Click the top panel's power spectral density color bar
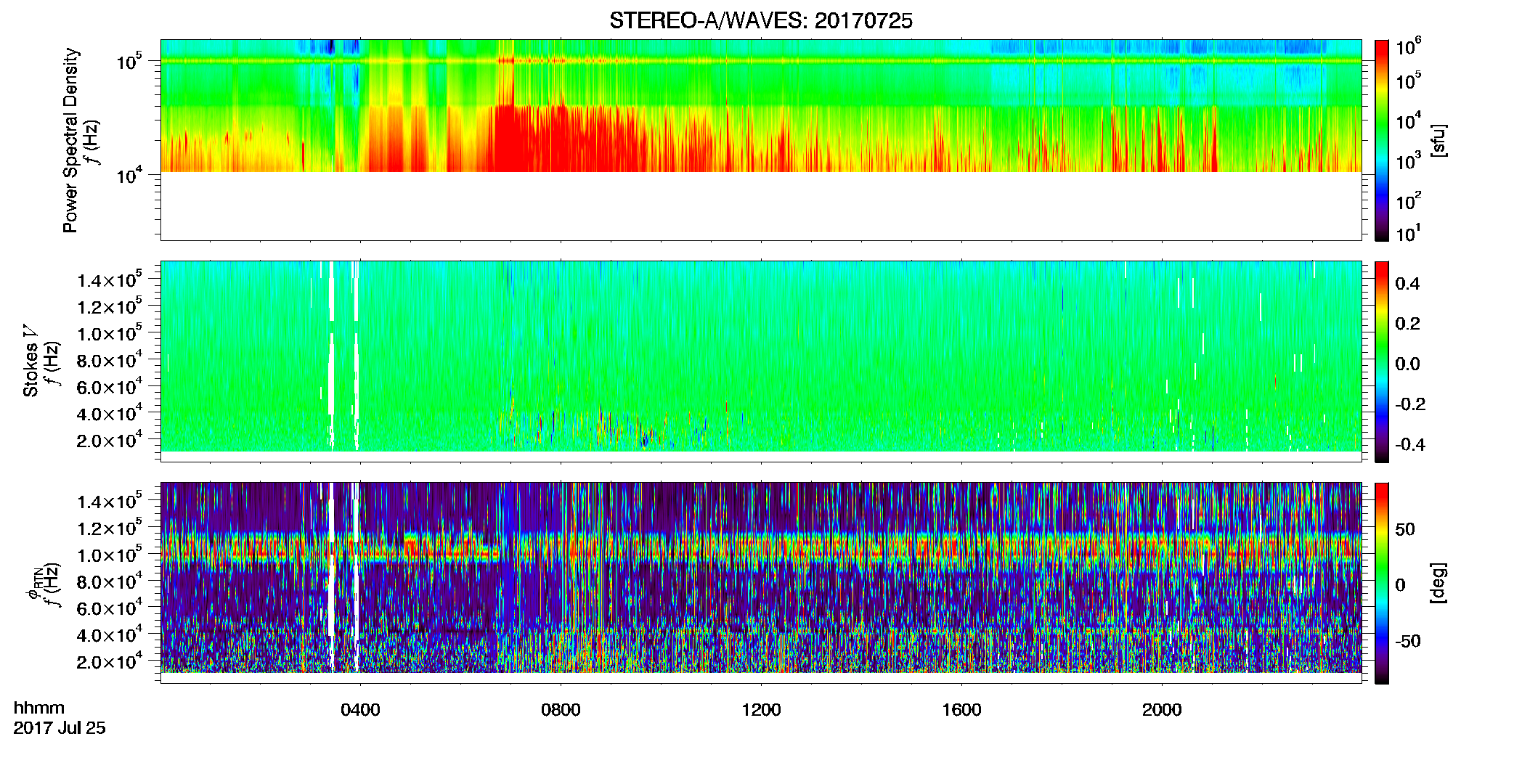This screenshot has width=1522, height=784. coord(1381,140)
